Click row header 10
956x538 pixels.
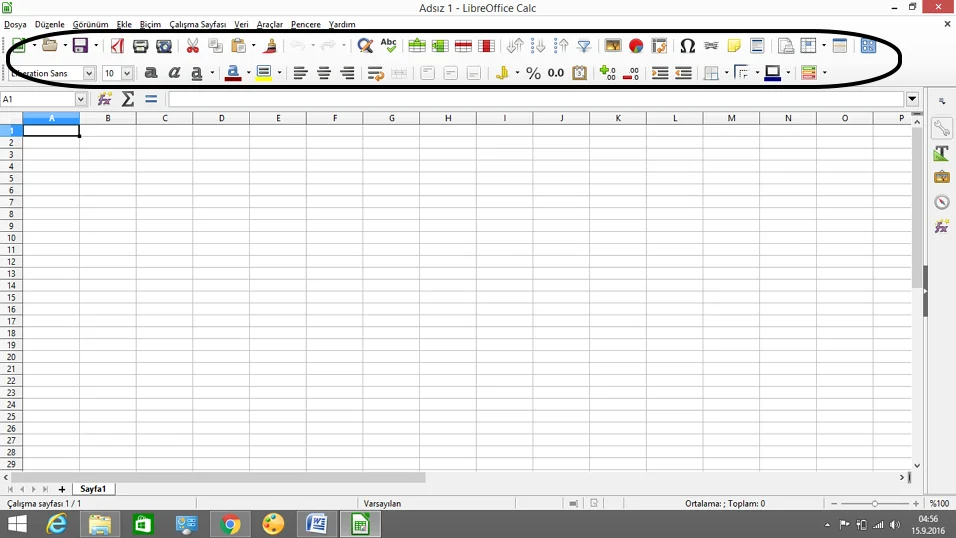(11, 238)
